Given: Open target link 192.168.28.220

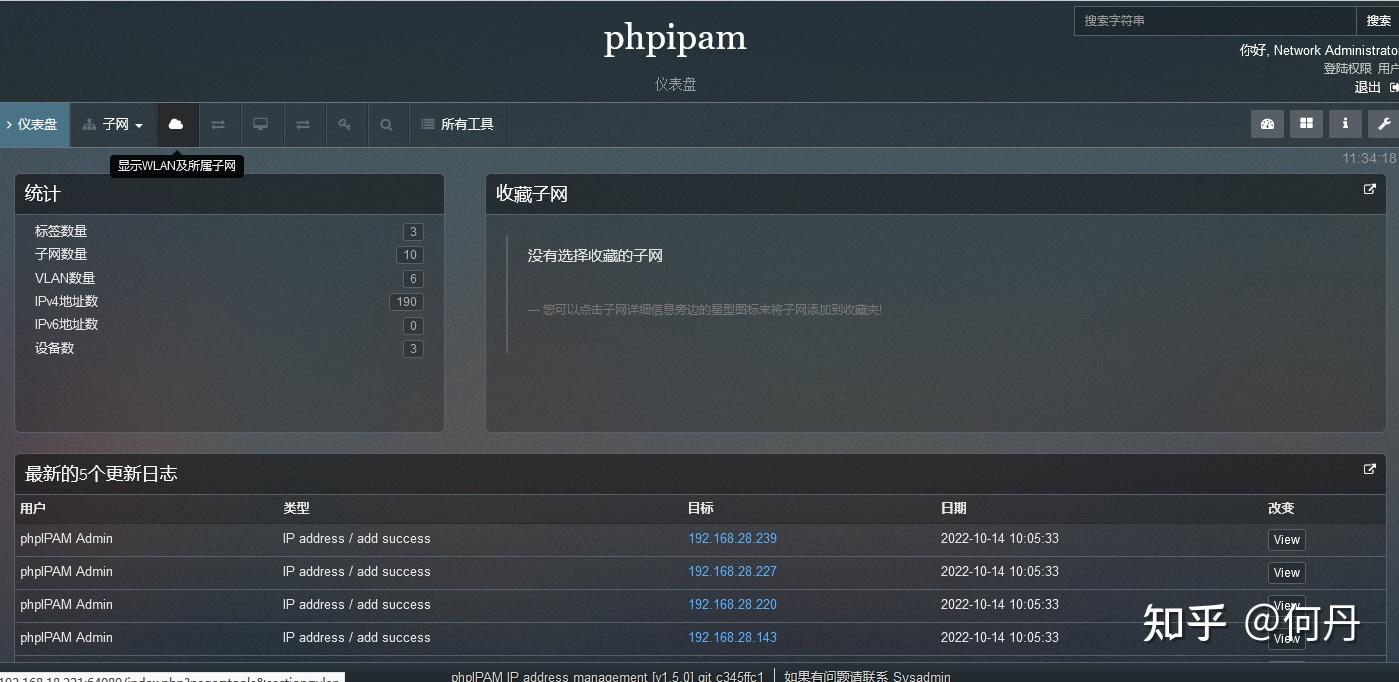Looking at the screenshot, I should [x=732, y=604].
